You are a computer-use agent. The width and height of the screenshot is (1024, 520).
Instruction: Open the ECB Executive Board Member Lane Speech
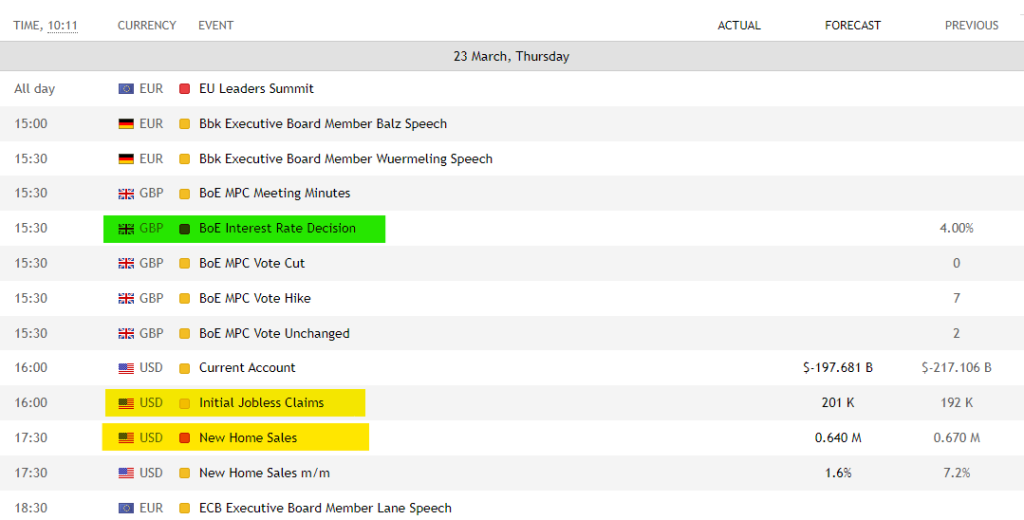click(x=325, y=508)
